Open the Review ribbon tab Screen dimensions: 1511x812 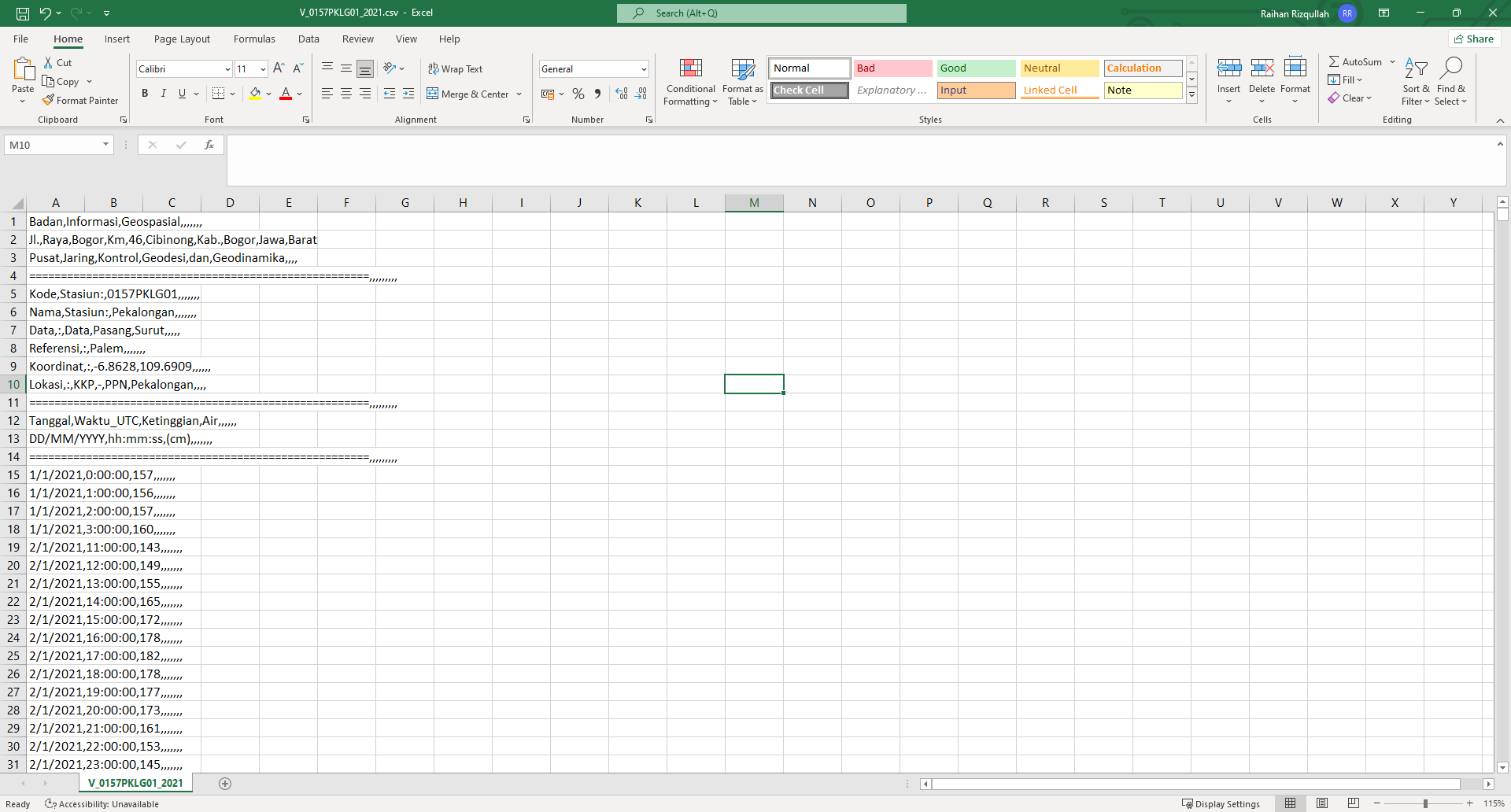pyautogui.click(x=358, y=39)
